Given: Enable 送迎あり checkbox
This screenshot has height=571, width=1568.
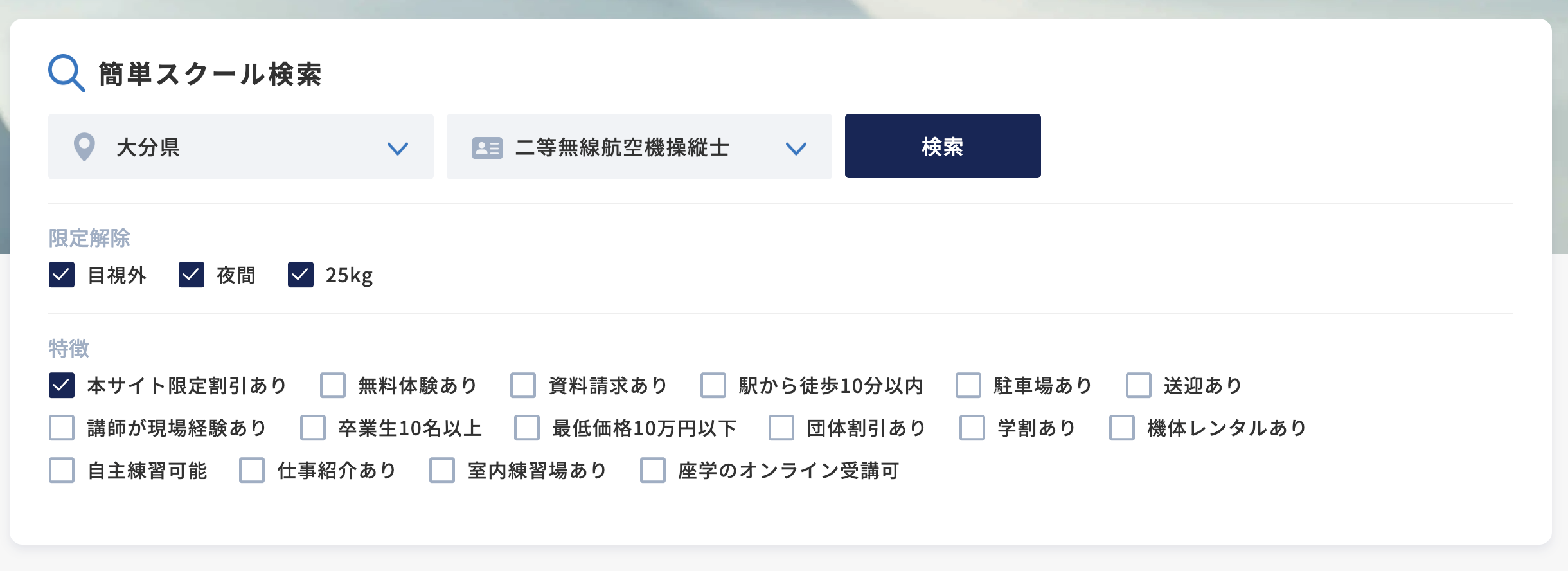Looking at the screenshot, I should coord(1139,386).
